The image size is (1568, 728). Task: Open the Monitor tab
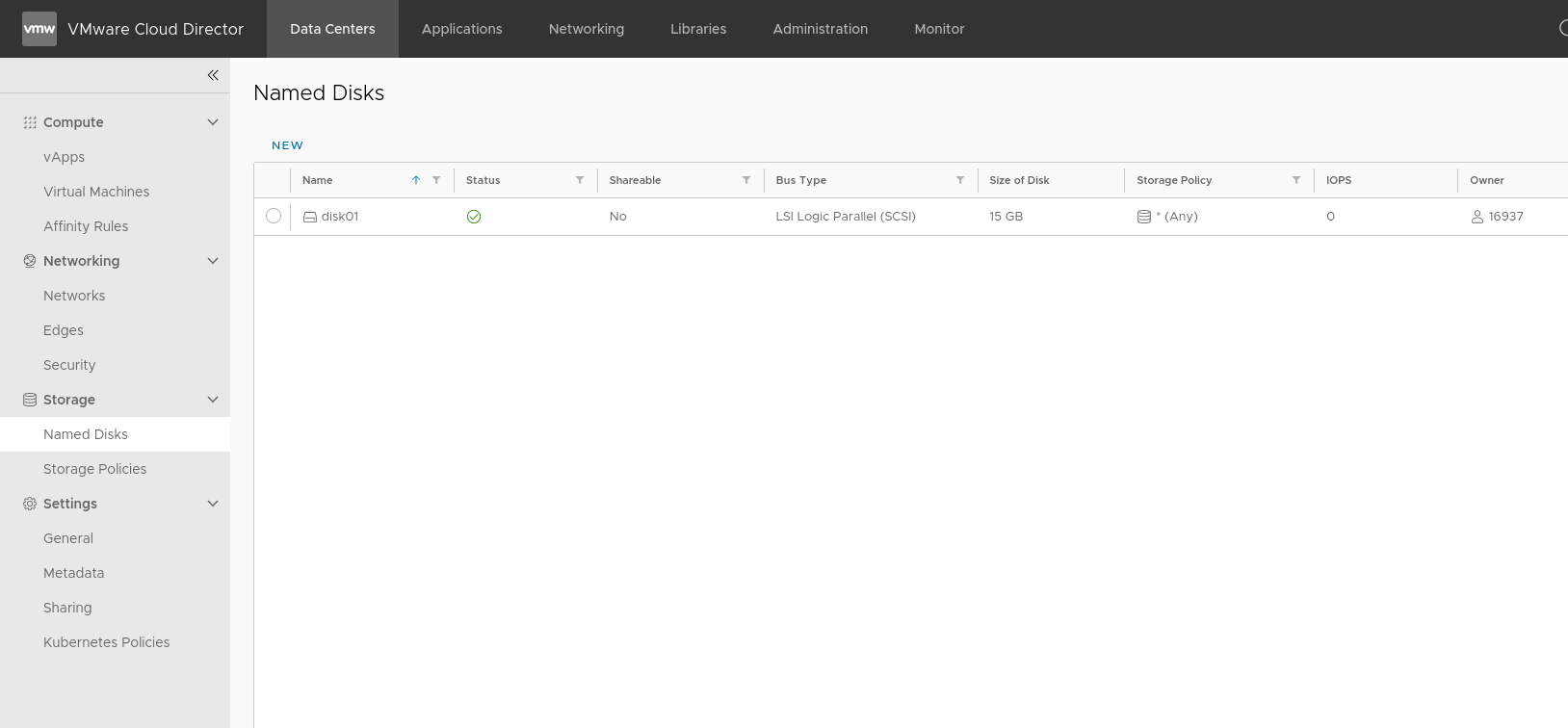(x=939, y=29)
